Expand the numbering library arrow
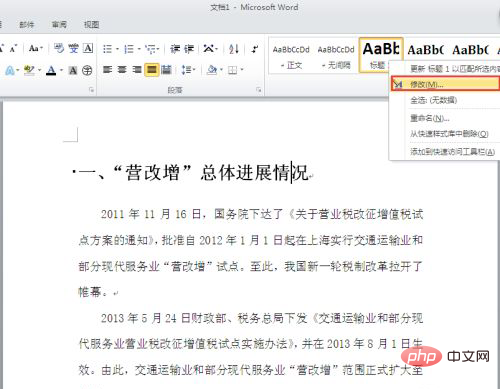The height and width of the screenshot is (389, 500). coord(139,49)
